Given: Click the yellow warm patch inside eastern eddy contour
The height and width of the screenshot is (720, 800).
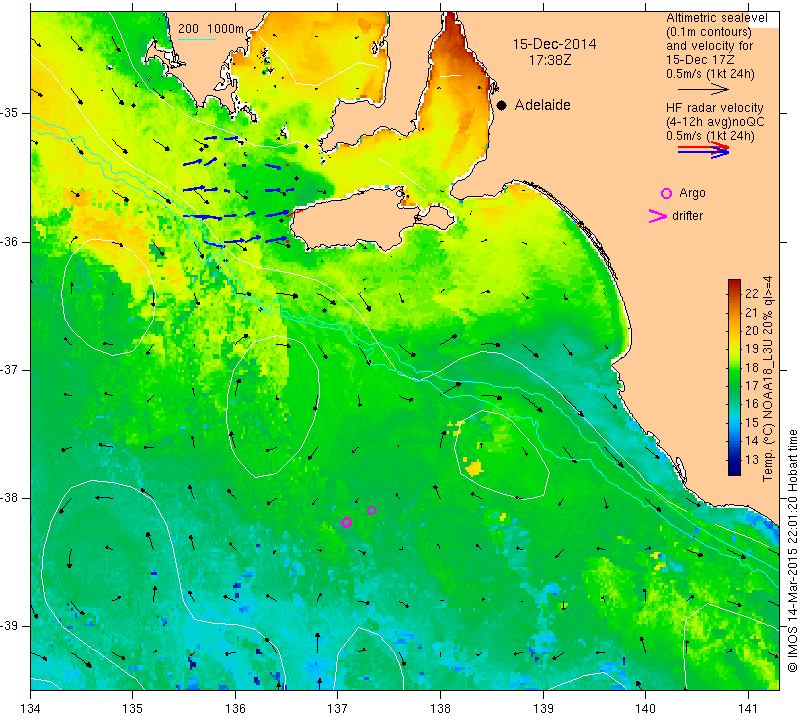Looking at the screenshot, I should click(x=474, y=467).
